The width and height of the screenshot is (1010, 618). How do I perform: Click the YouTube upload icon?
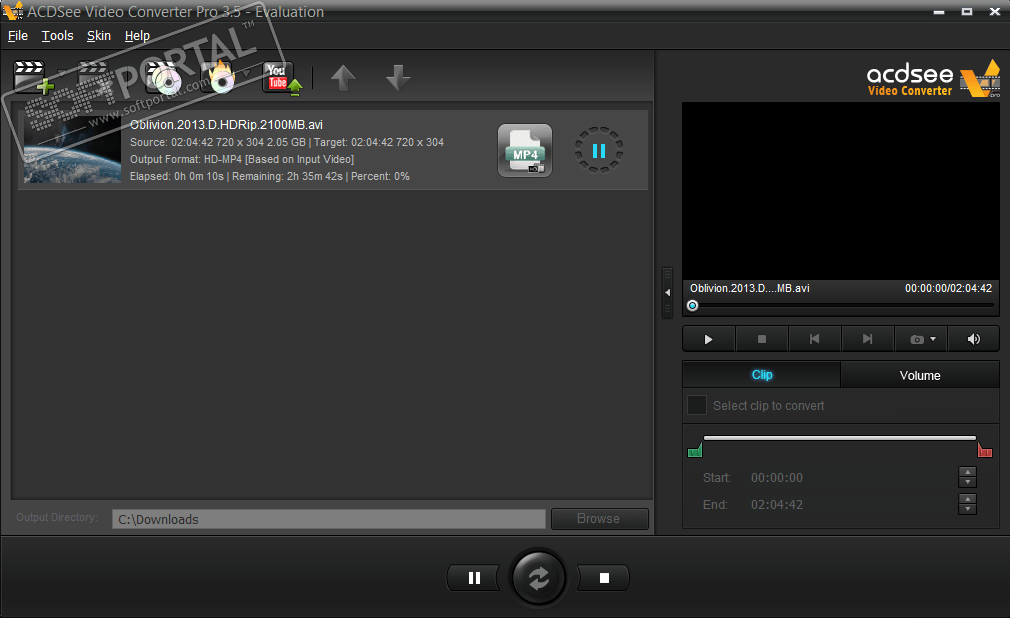point(282,78)
